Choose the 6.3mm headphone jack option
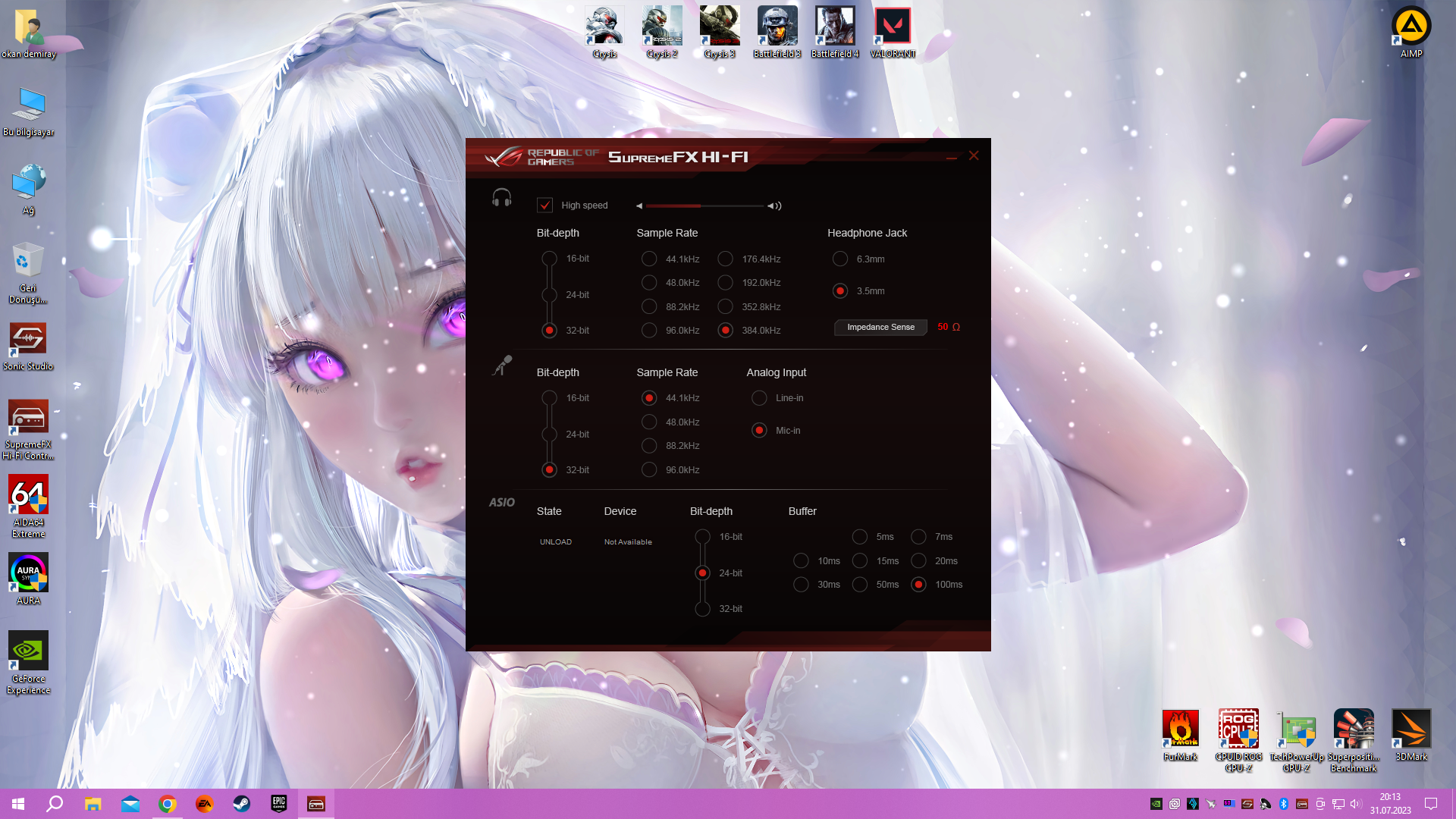The height and width of the screenshot is (819, 1456). tap(840, 259)
